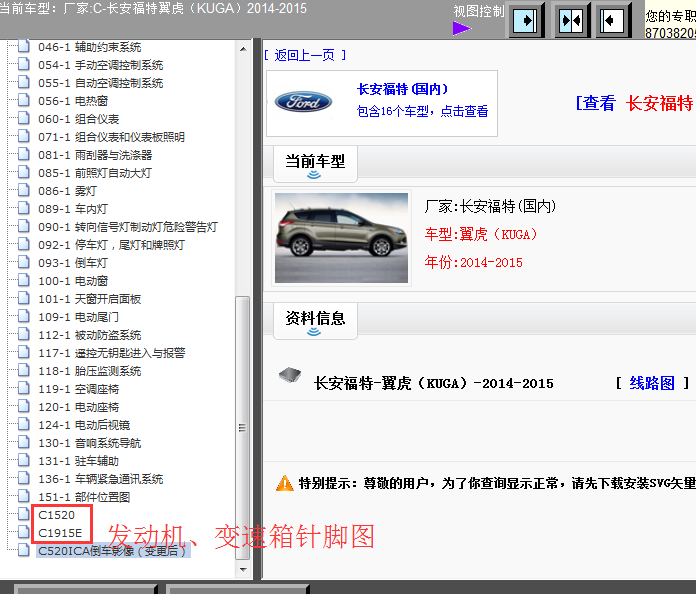Click document icon beside 120-1 电动座椅
Viewport: 696px width, 594px height.
[x=24, y=406]
